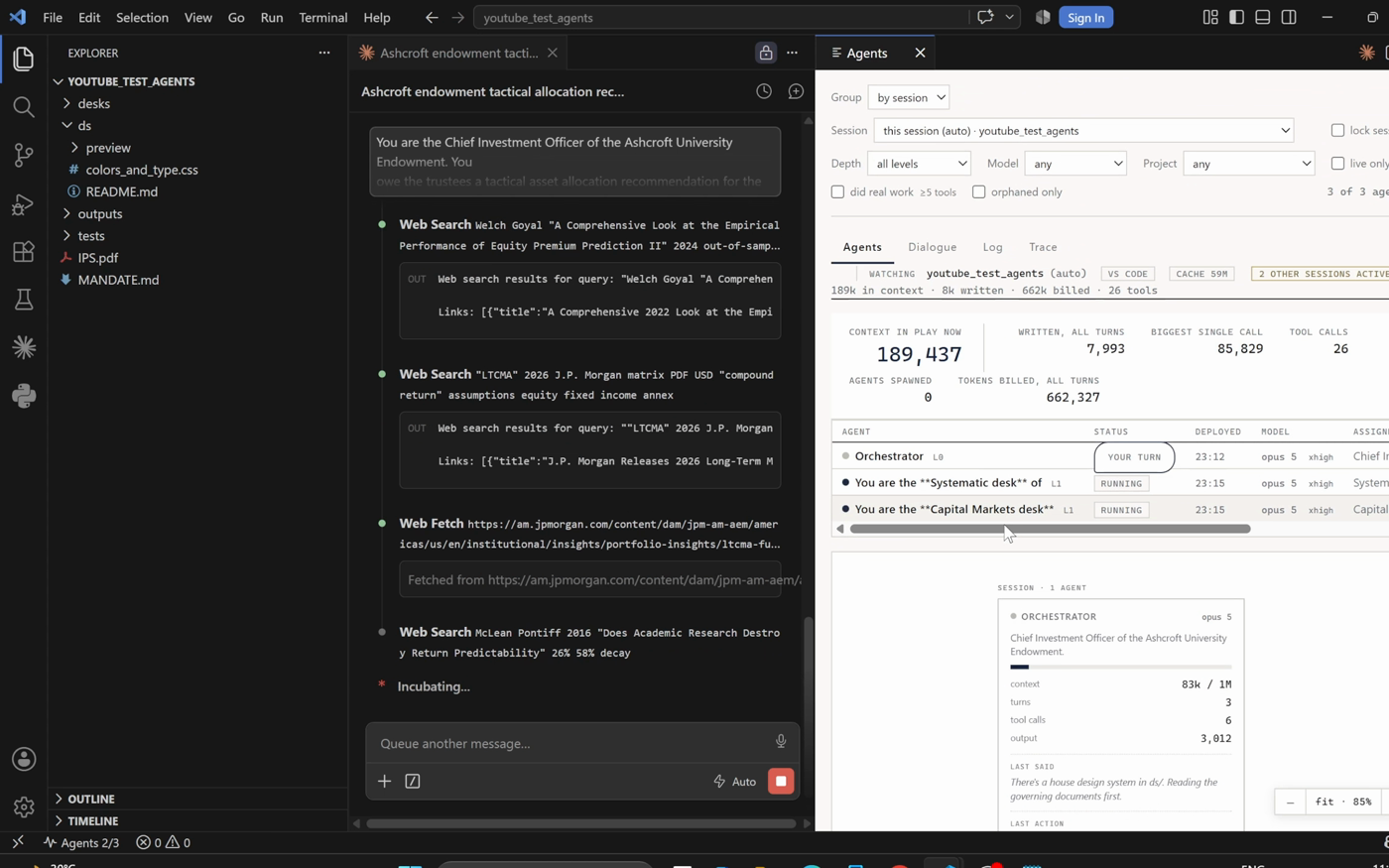This screenshot has height=868, width=1389.
Task: Enable the live only checkbox
Action: [x=1337, y=163]
